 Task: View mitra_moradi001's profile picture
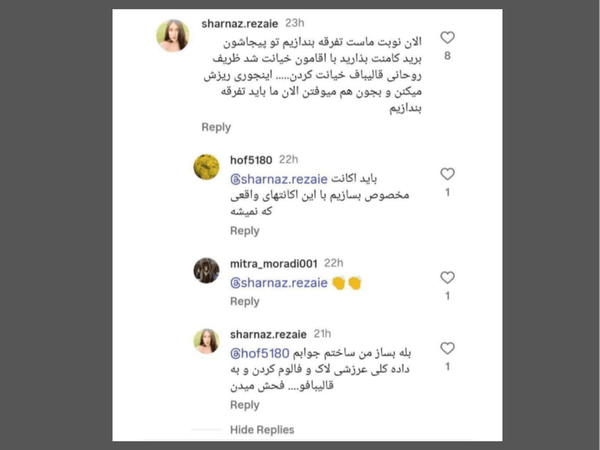pyautogui.click(x=206, y=270)
